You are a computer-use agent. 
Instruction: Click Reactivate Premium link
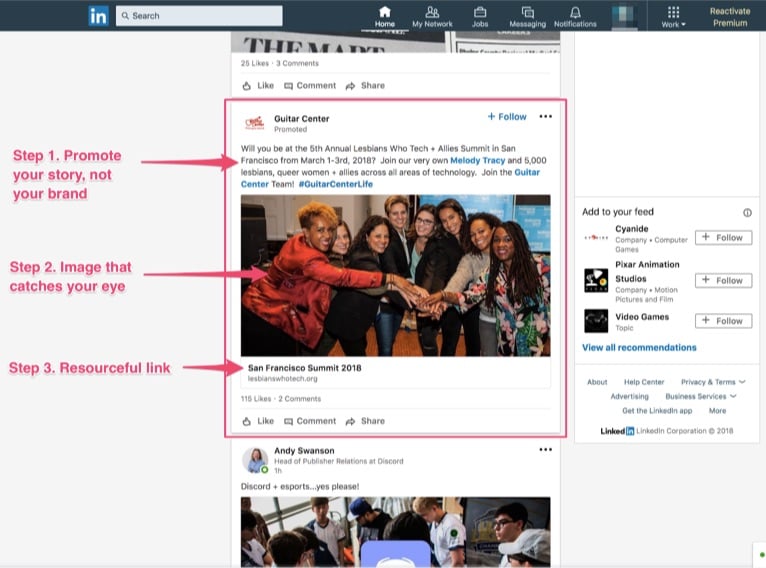tap(730, 17)
